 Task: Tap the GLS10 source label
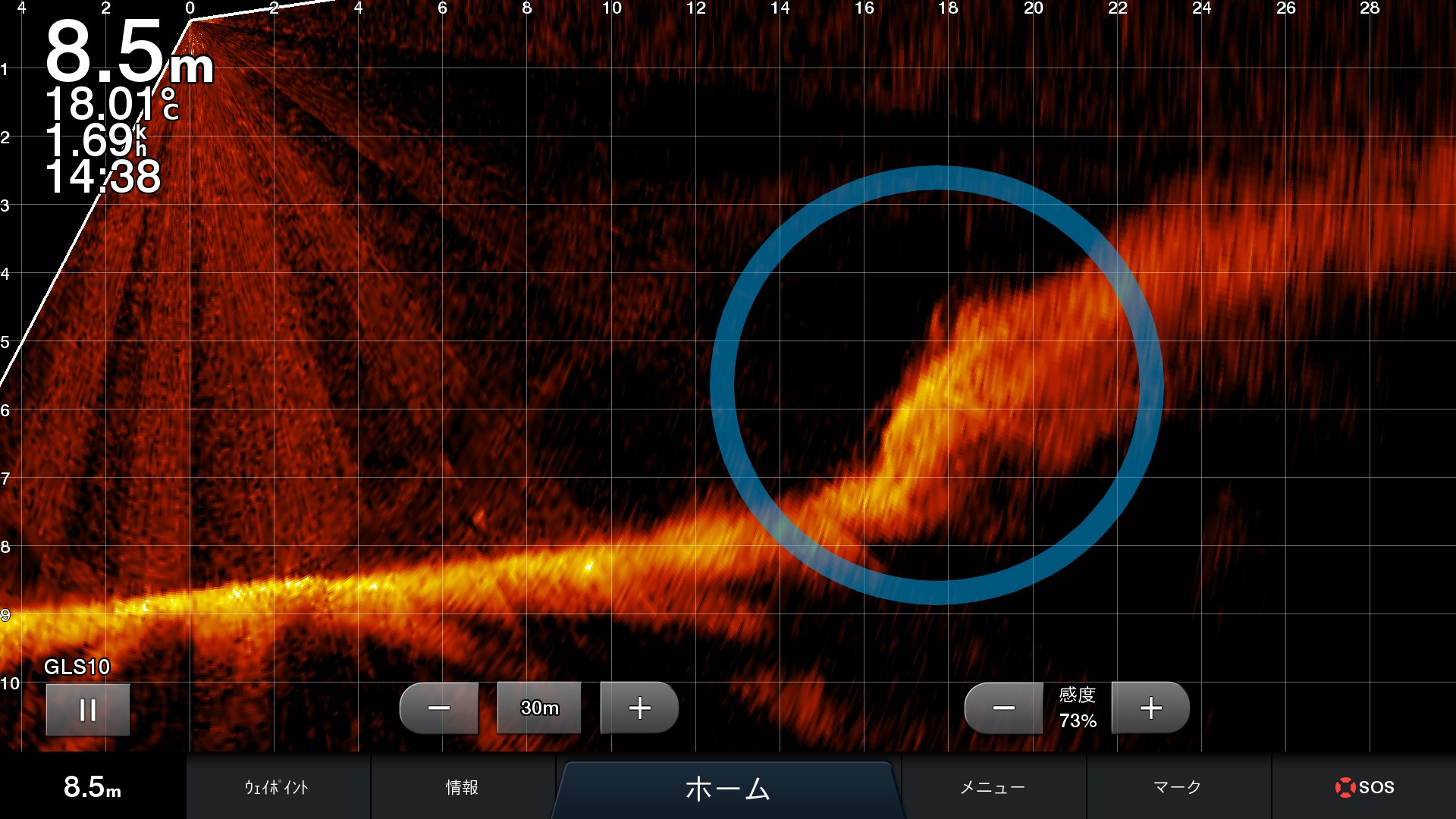tap(77, 667)
